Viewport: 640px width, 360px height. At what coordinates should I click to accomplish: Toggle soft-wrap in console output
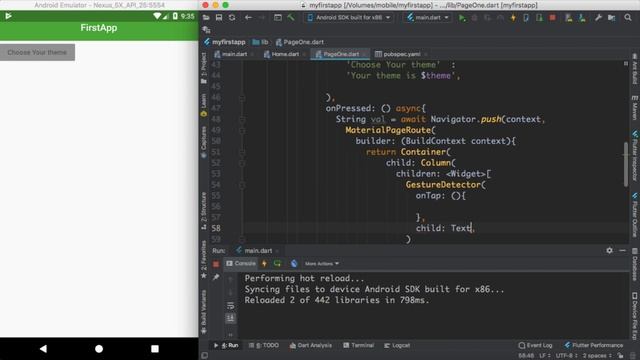click(230, 306)
